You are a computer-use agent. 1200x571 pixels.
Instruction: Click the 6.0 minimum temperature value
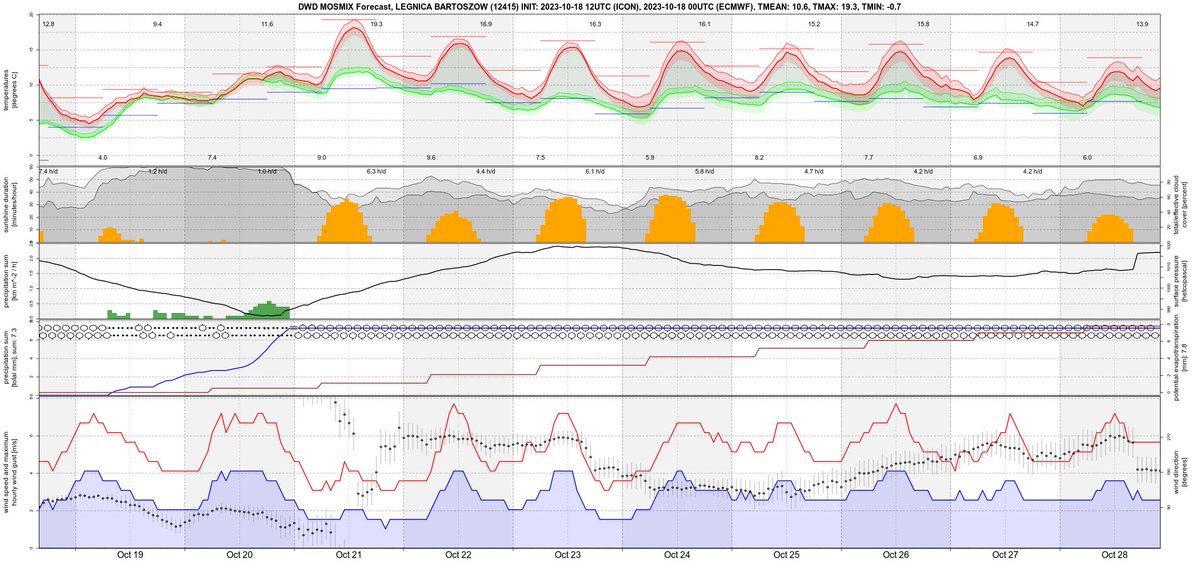[1087, 158]
